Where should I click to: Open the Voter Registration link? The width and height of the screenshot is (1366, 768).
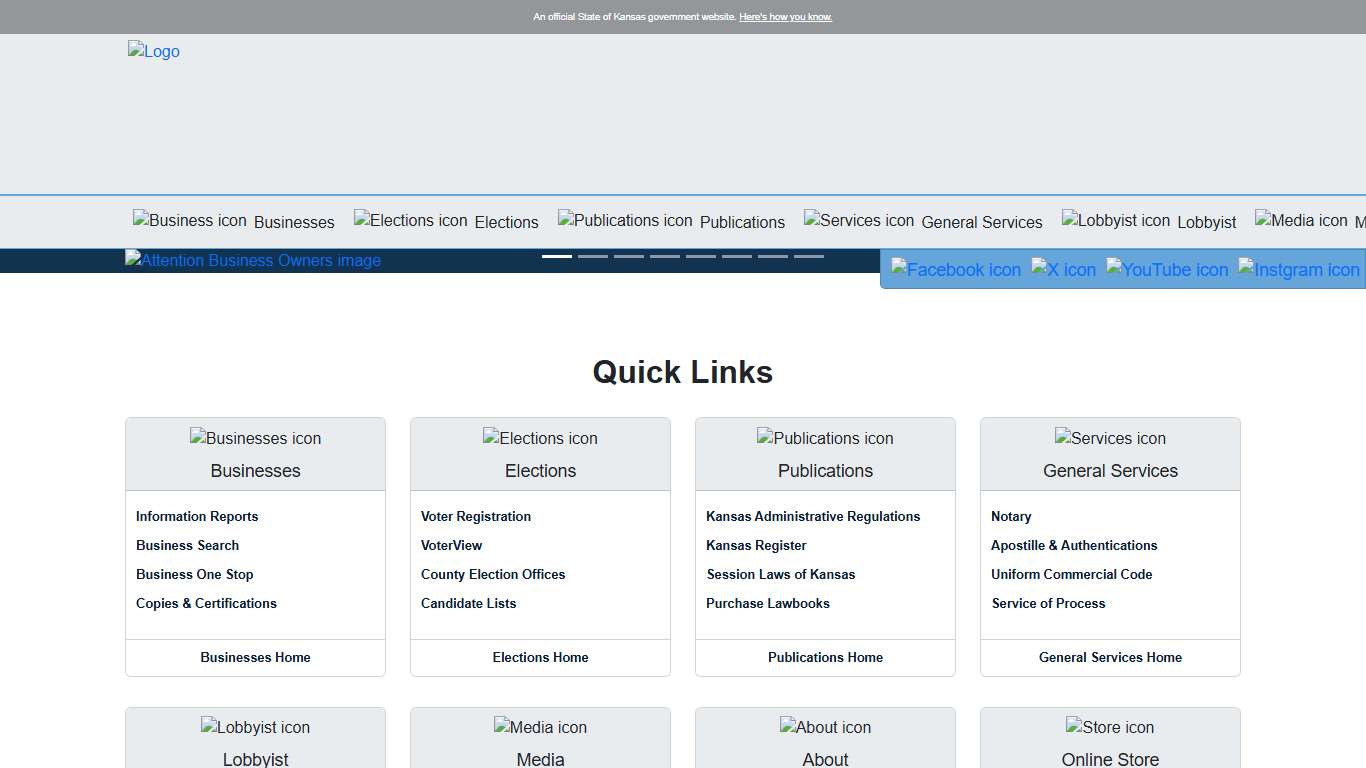point(476,516)
